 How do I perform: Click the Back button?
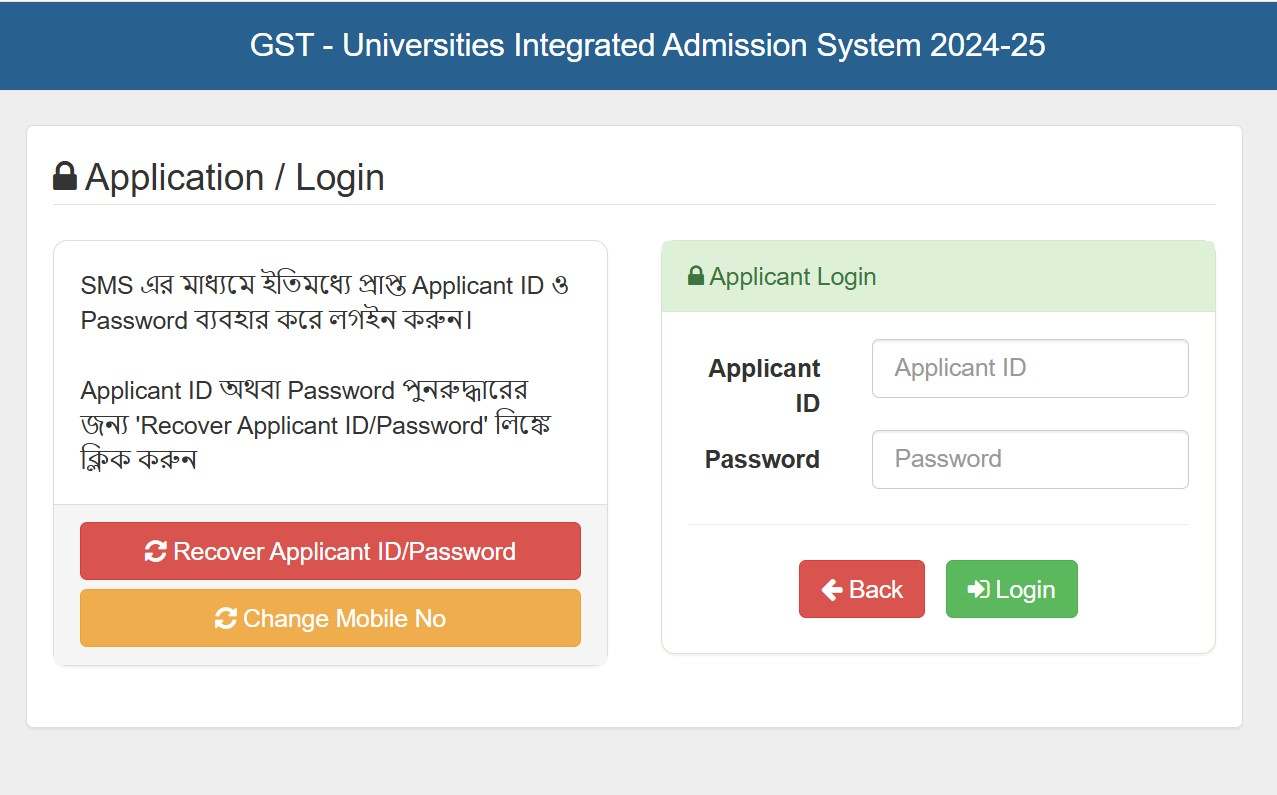861,589
